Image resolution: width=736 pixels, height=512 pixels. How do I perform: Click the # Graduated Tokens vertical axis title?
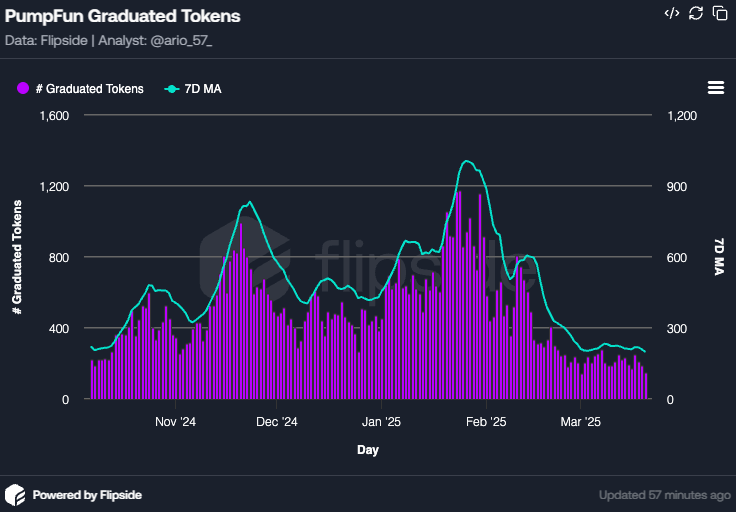(x=17, y=257)
